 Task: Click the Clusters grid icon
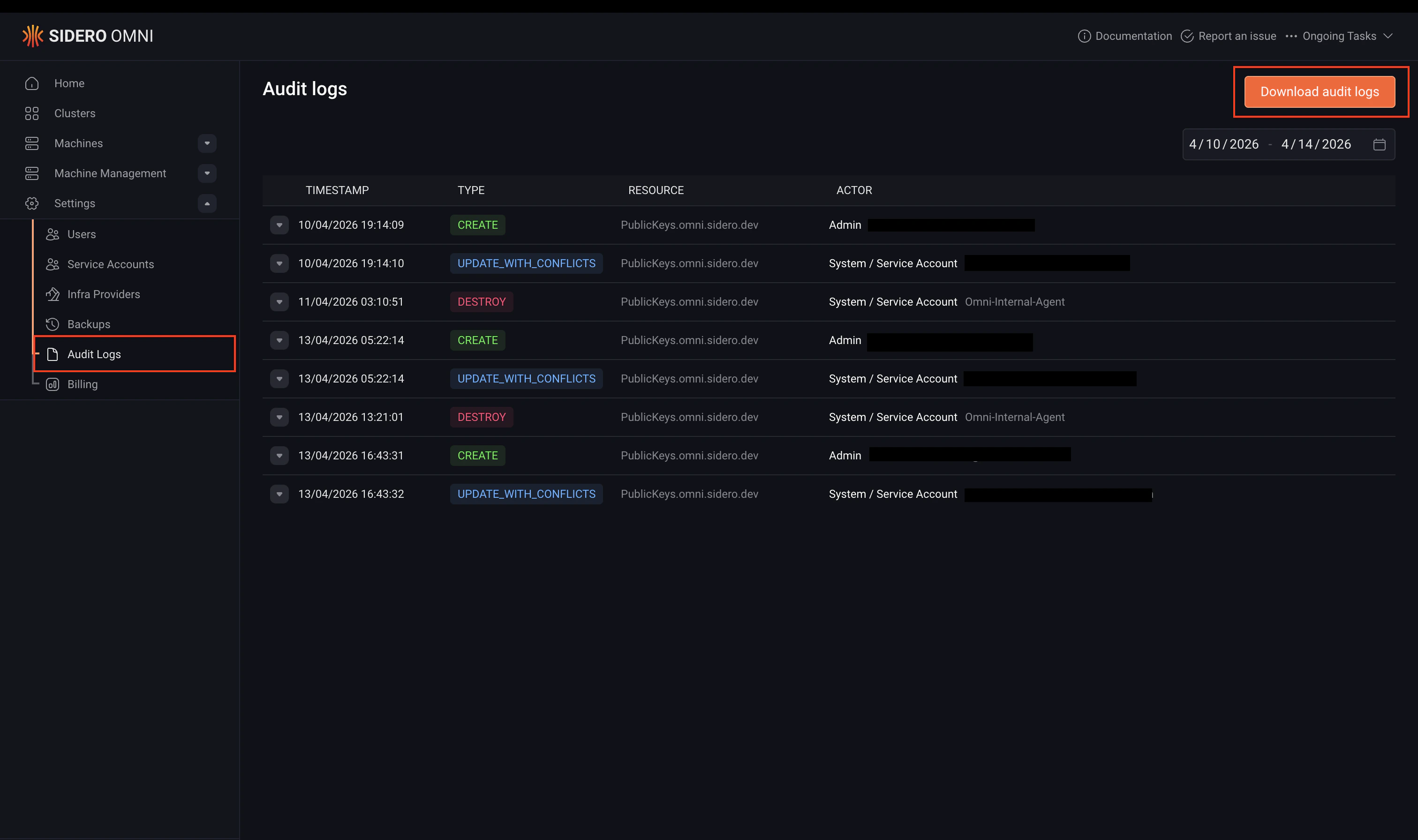tap(32, 113)
